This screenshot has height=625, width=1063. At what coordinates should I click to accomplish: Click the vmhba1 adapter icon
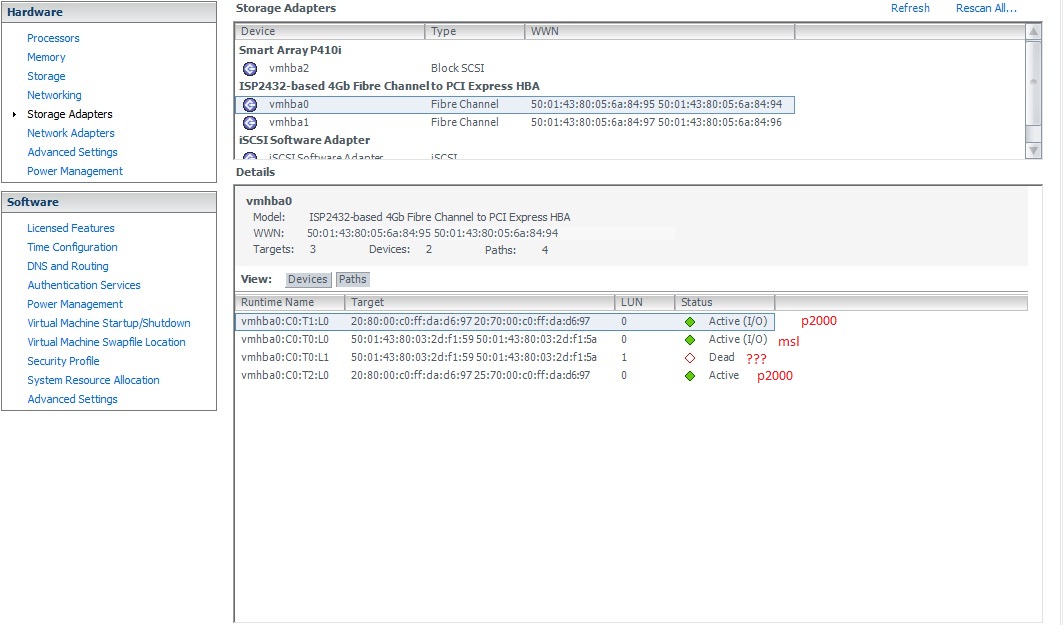click(250, 122)
